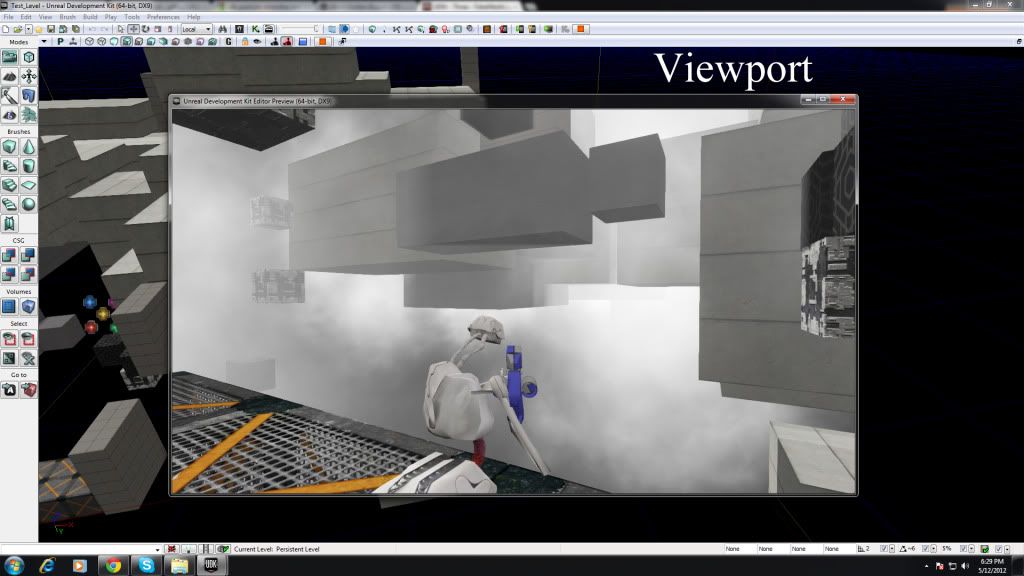Screen dimensions: 1024x576
Task: Open the Build menu
Action: coord(90,17)
